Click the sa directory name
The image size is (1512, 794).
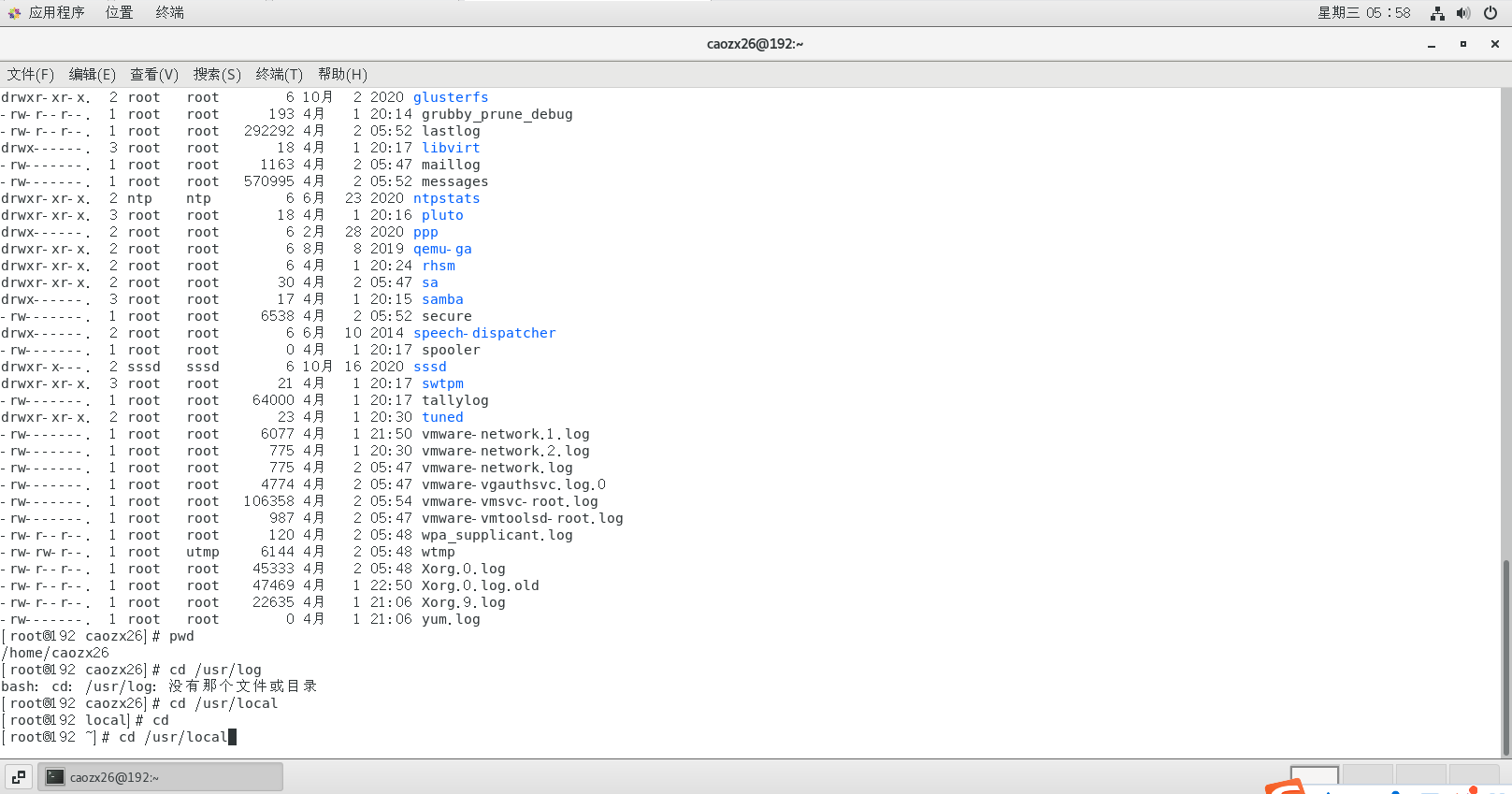pos(430,282)
